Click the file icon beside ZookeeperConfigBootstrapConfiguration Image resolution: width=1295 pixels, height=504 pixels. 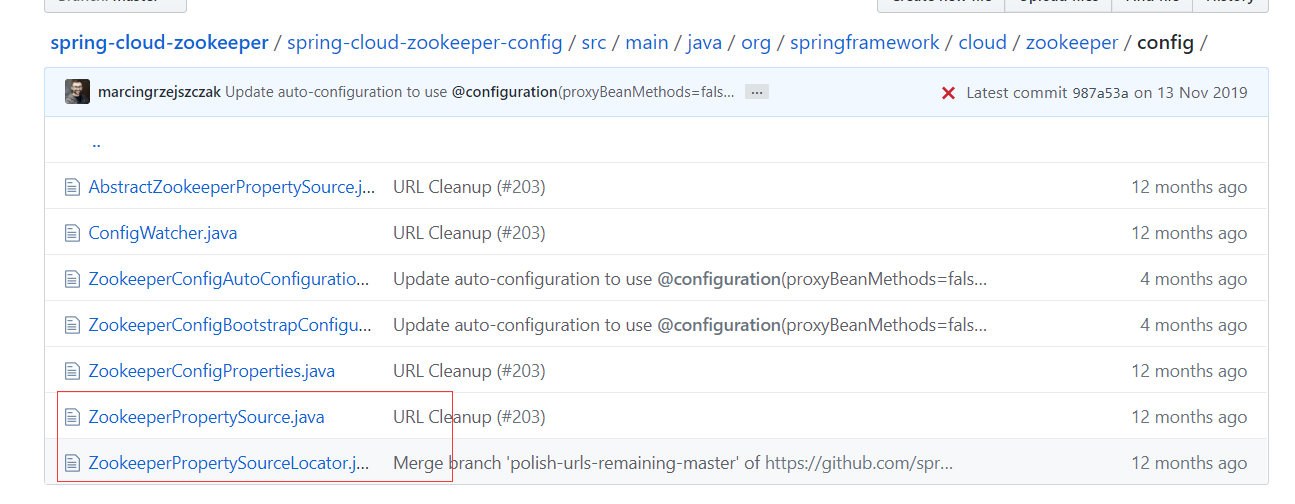point(71,325)
